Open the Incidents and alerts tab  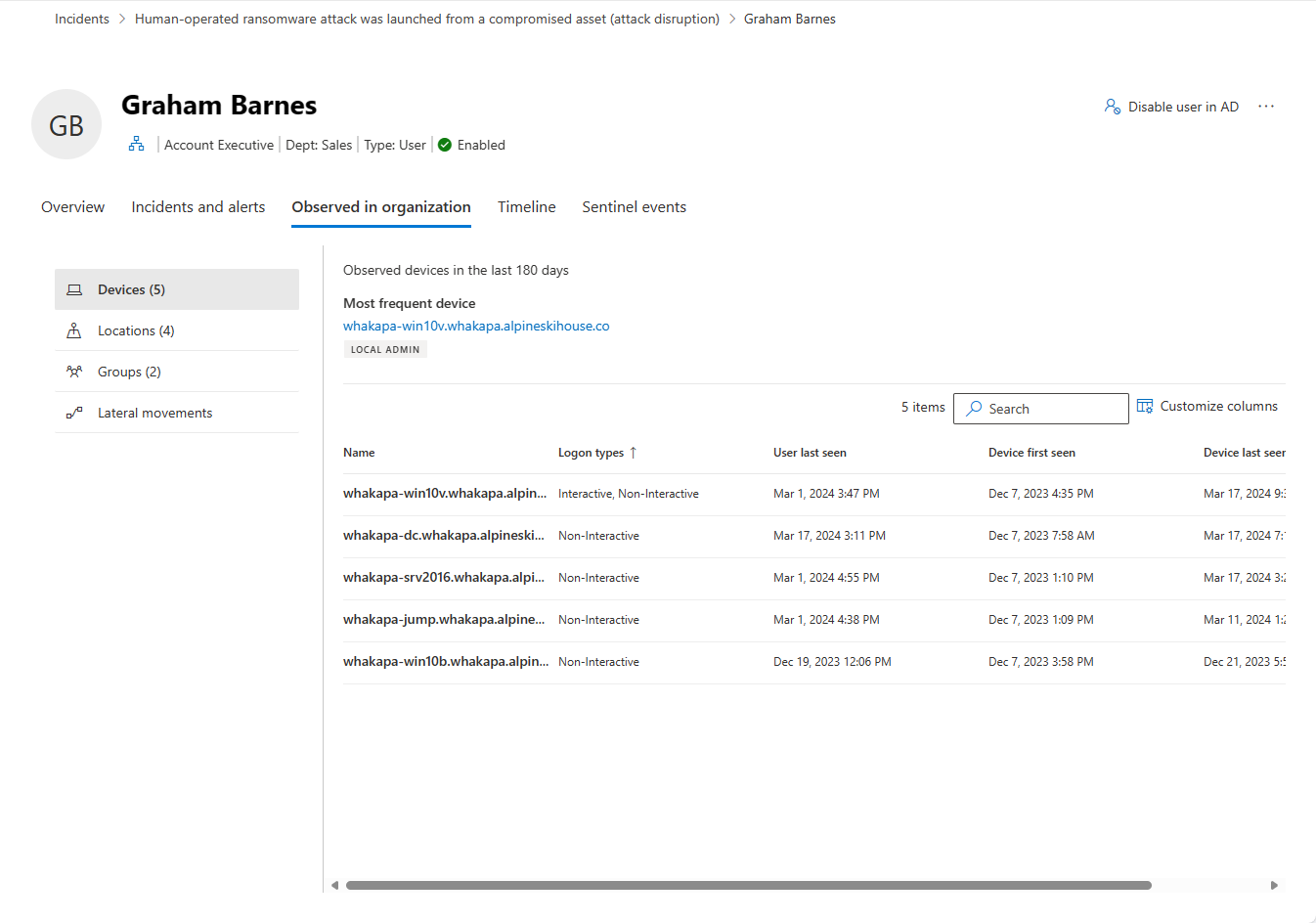click(198, 207)
